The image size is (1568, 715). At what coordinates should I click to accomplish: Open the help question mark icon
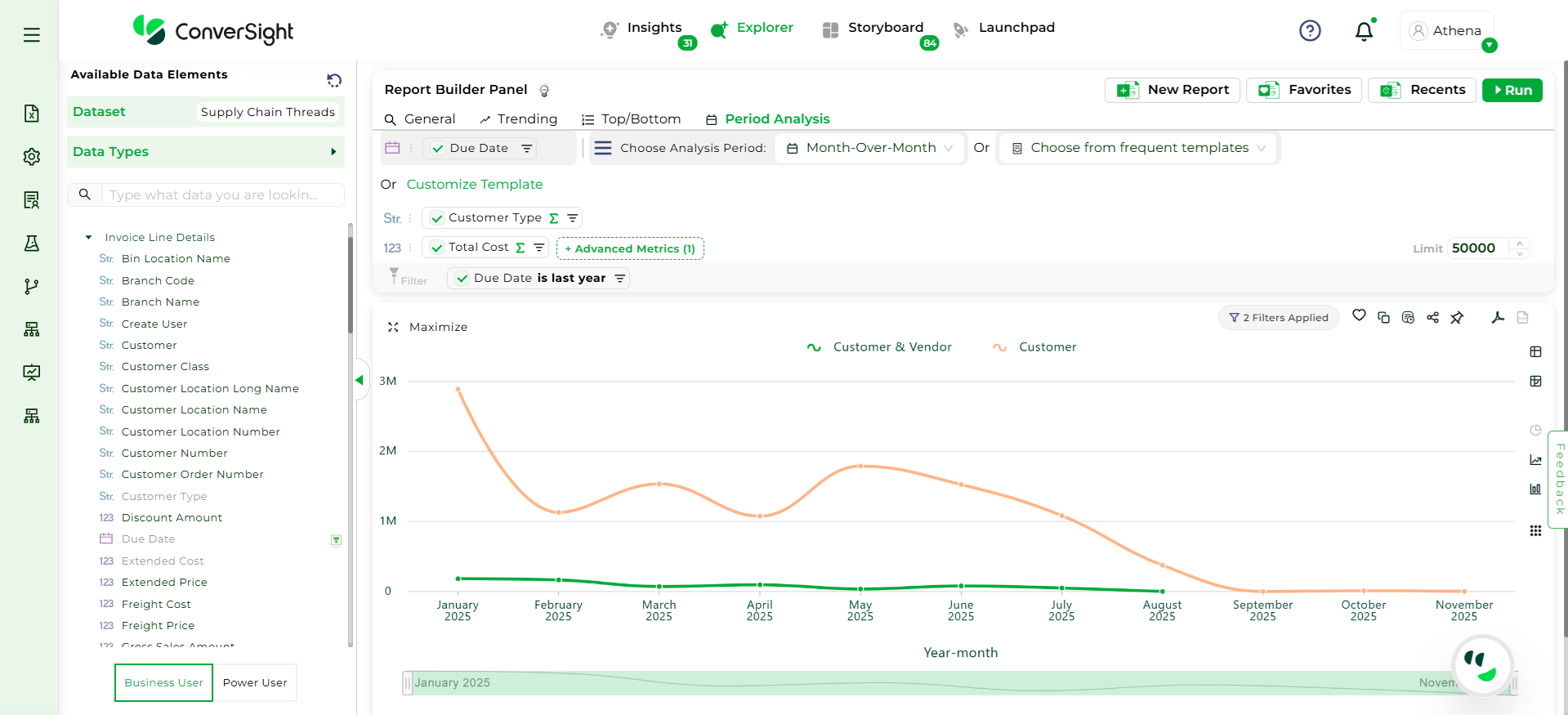pyautogui.click(x=1310, y=31)
